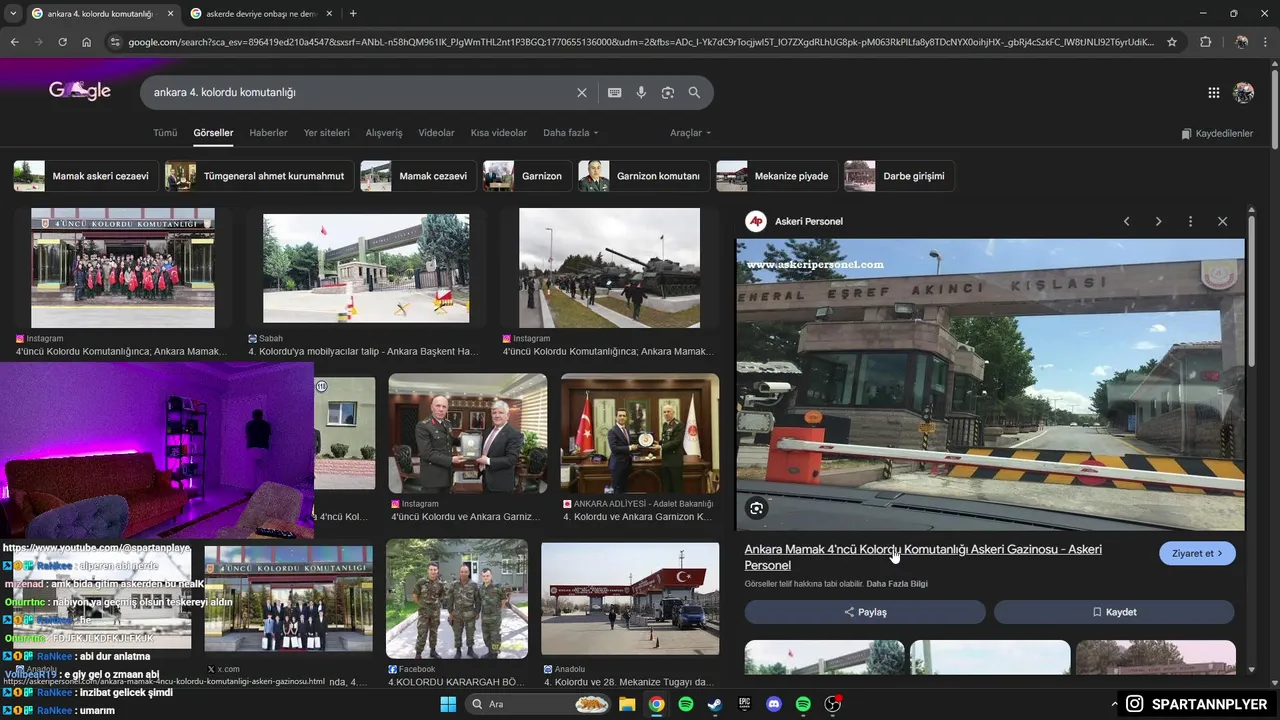Open the Daha Fazla Bilgi copyright link
The image size is (1280, 720).
click(x=897, y=584)
